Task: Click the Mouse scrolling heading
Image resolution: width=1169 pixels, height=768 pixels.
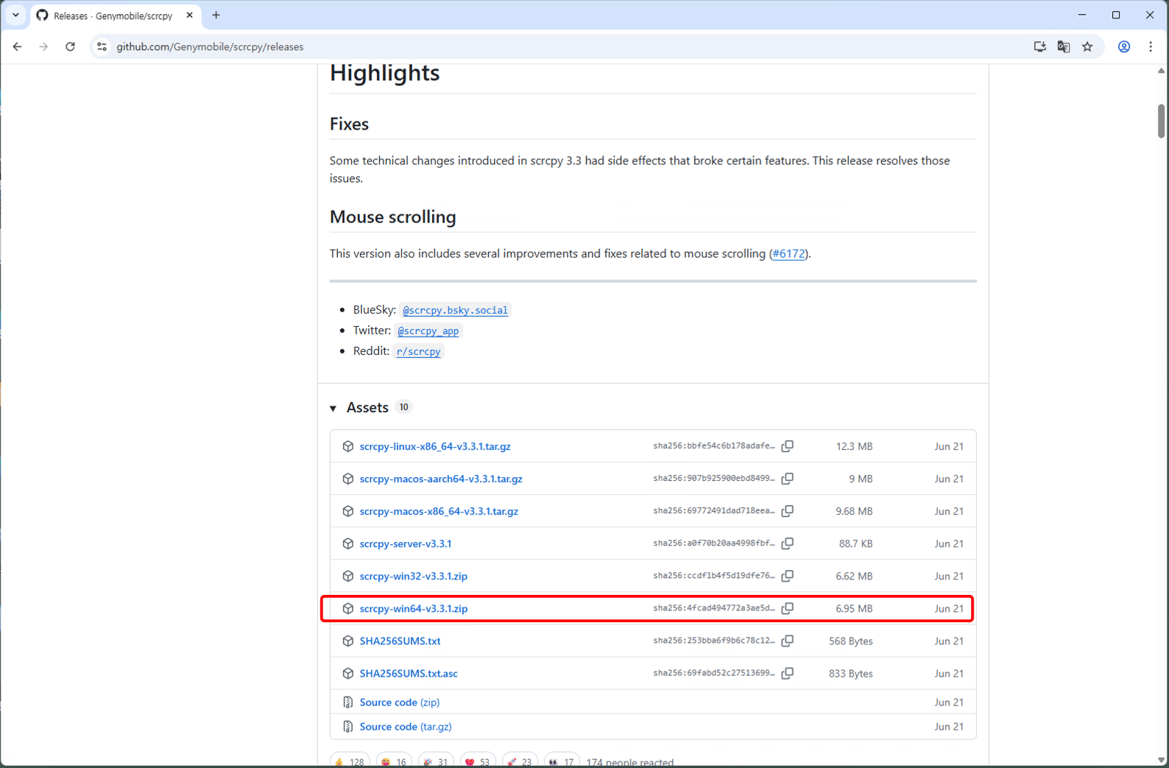Action: [393, 217]
